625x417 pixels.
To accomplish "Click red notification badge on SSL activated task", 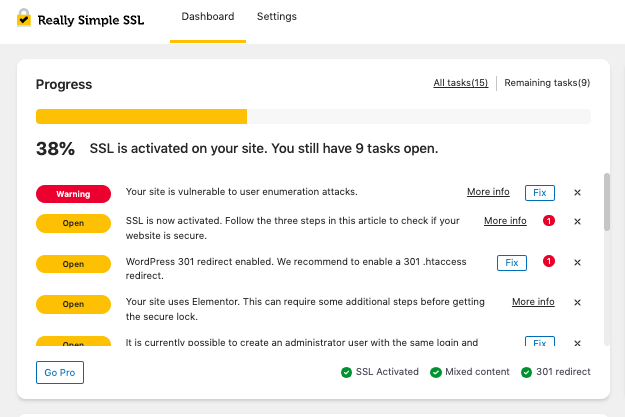I will pos(549,220).
